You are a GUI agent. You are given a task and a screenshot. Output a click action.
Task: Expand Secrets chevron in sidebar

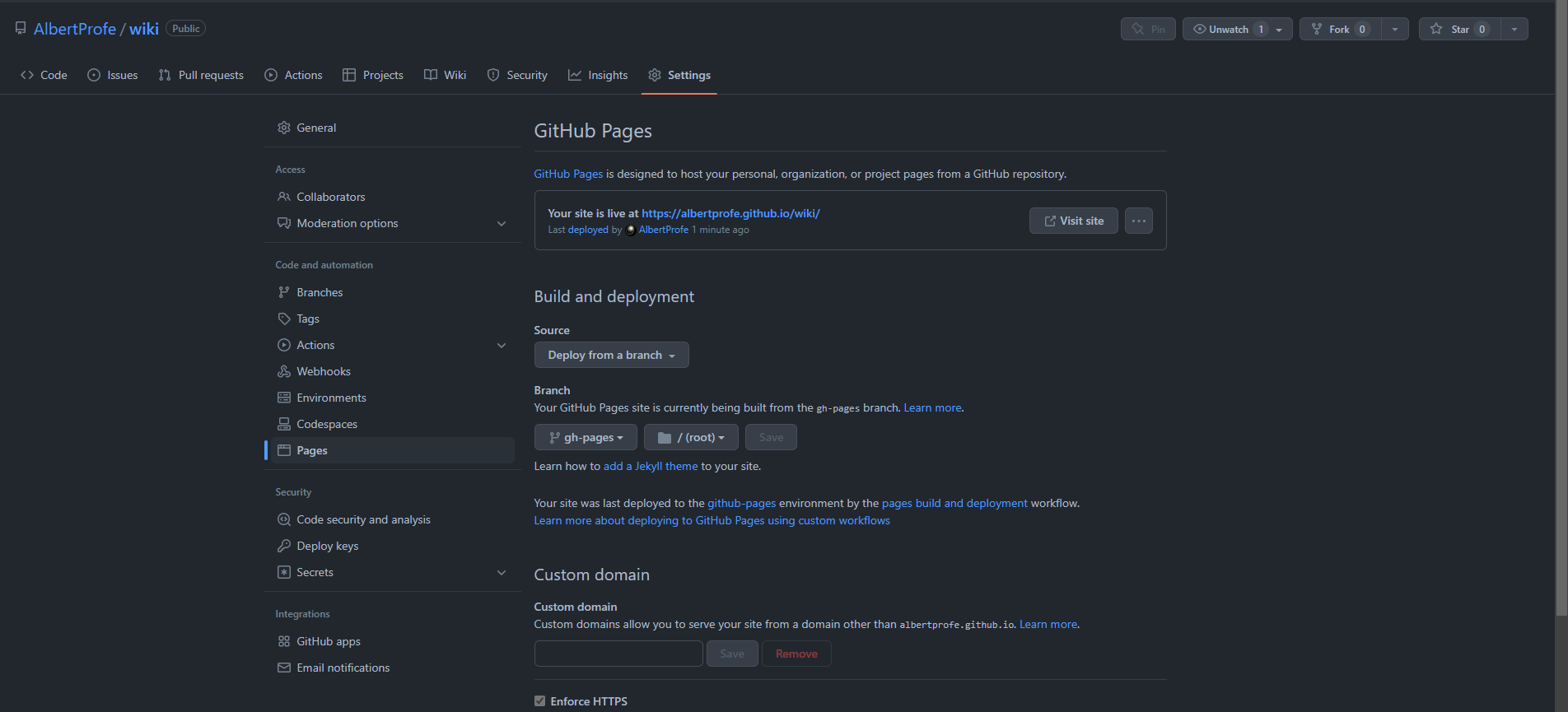[x=502, y=572]
